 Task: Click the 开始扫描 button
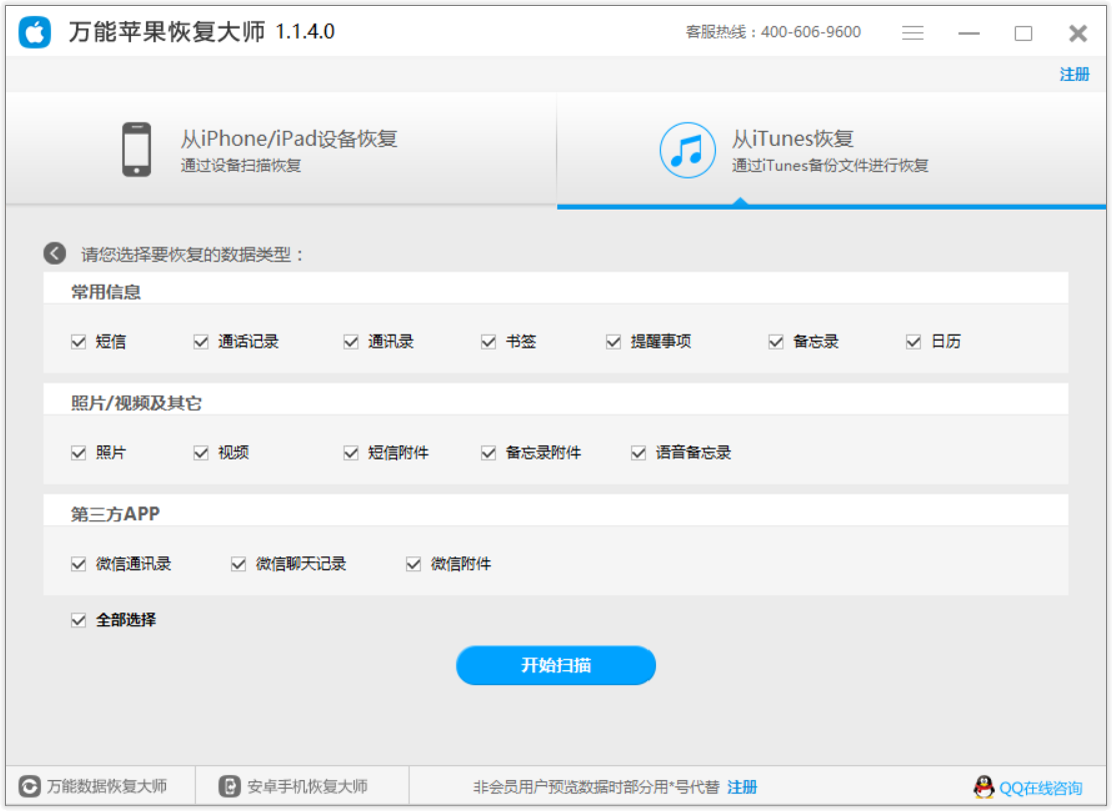click(556, 665)
